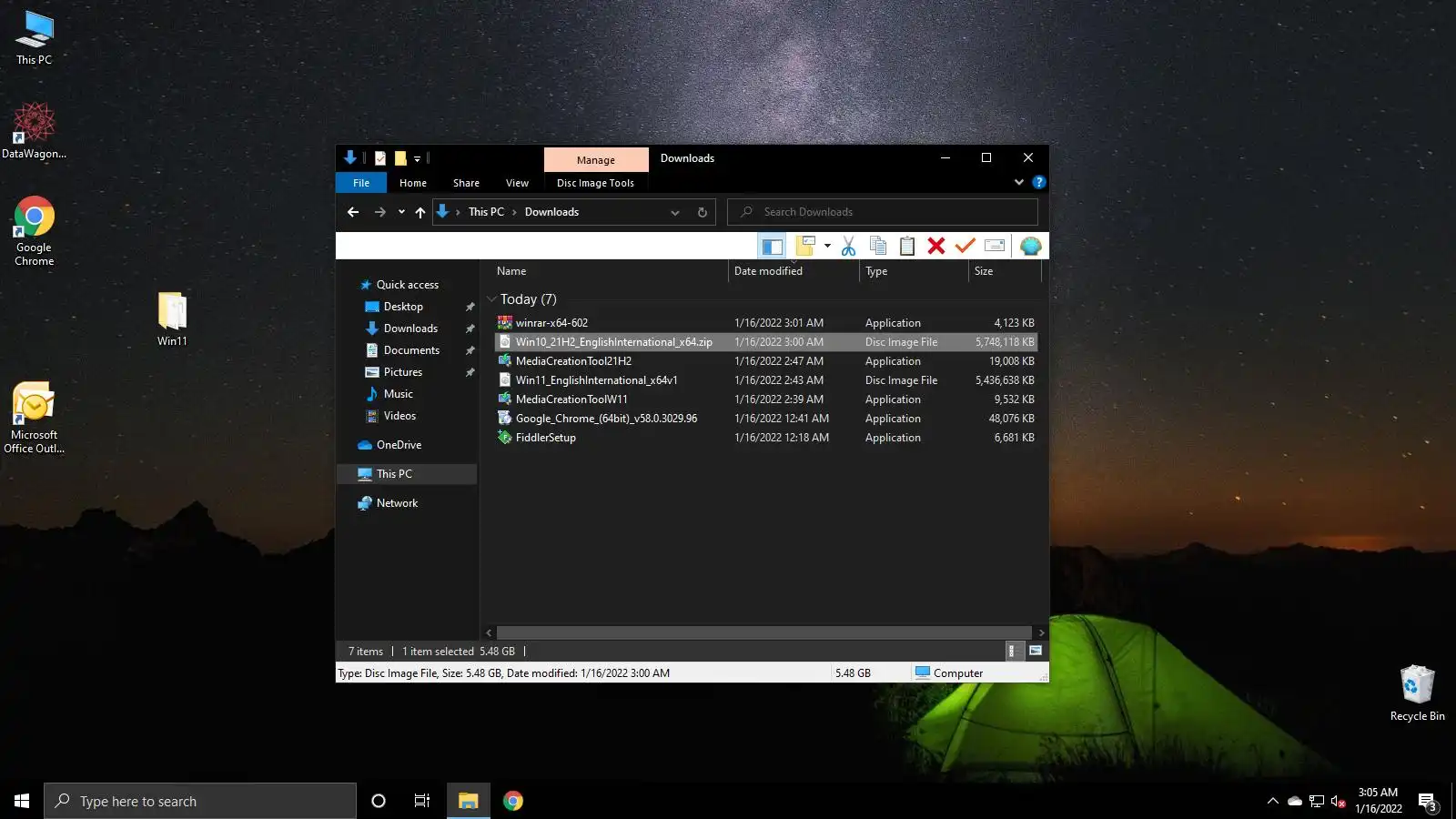Image resolution: width=1456 pixels, height=819 pixels.
Task: Open the File menu
Action: [361, 183]
